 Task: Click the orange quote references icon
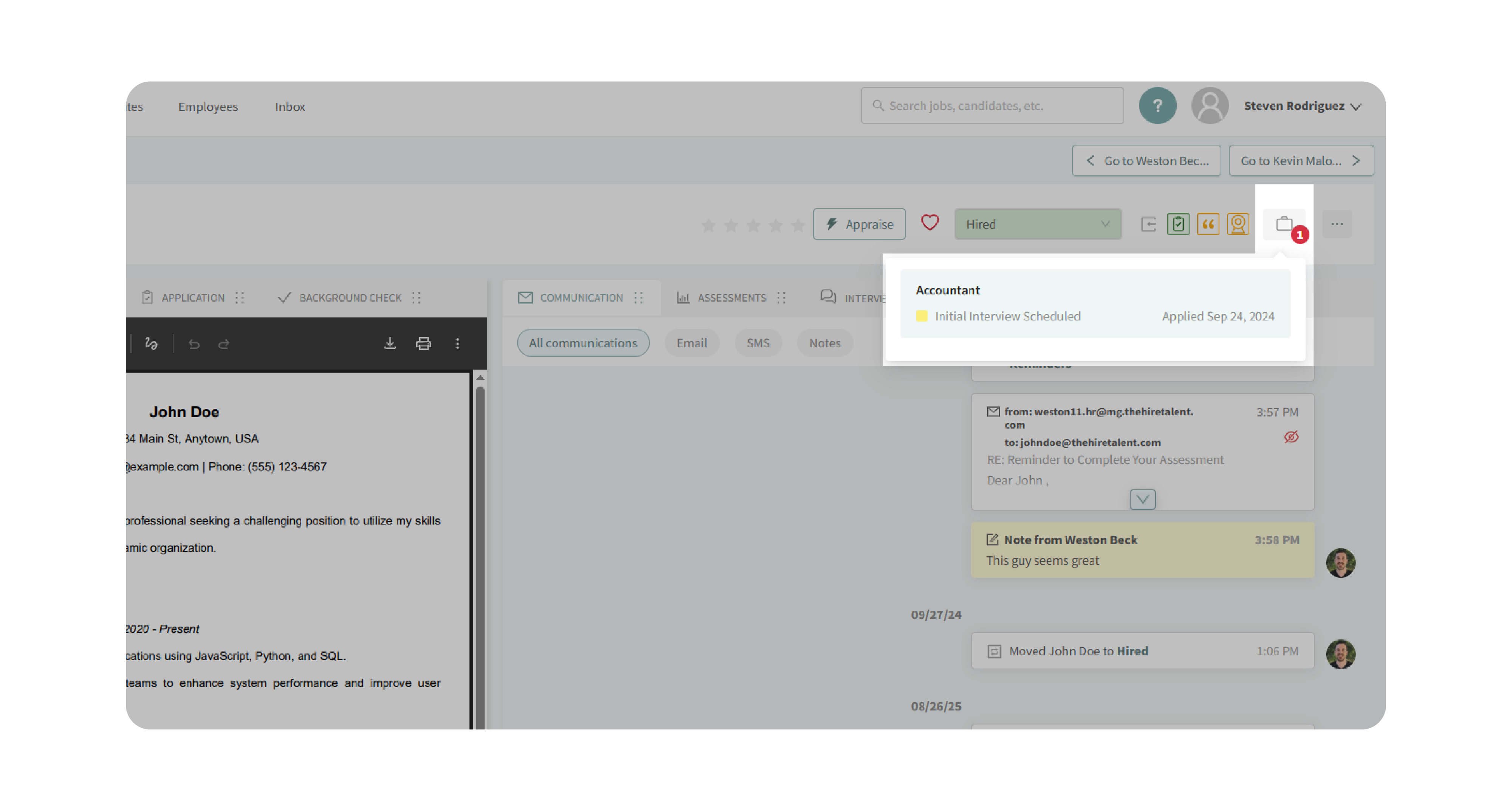[1208, 224]
